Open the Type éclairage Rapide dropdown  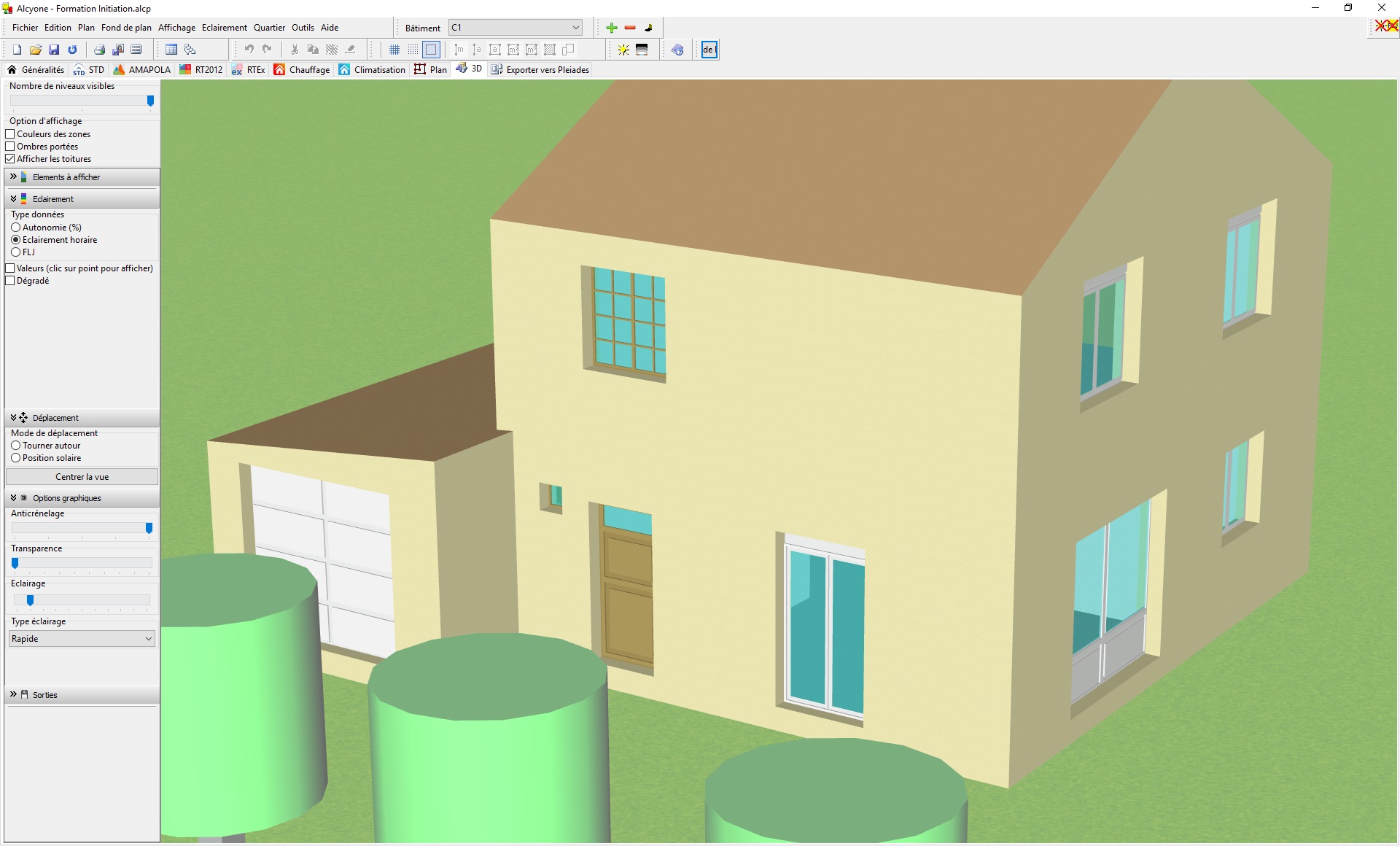pyautogui.click(x=82, y=639)
